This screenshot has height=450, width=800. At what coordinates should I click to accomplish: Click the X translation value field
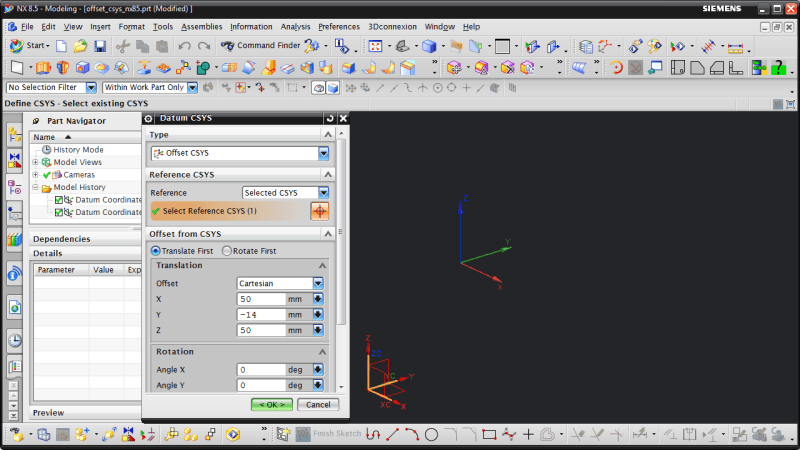[x=261, y=299]
